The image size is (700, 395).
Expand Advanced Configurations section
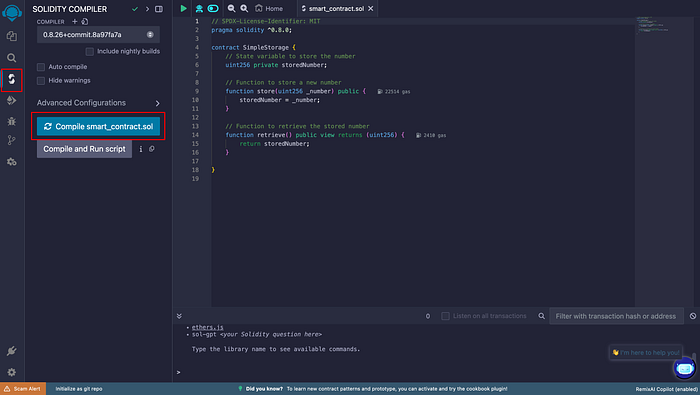98,103
